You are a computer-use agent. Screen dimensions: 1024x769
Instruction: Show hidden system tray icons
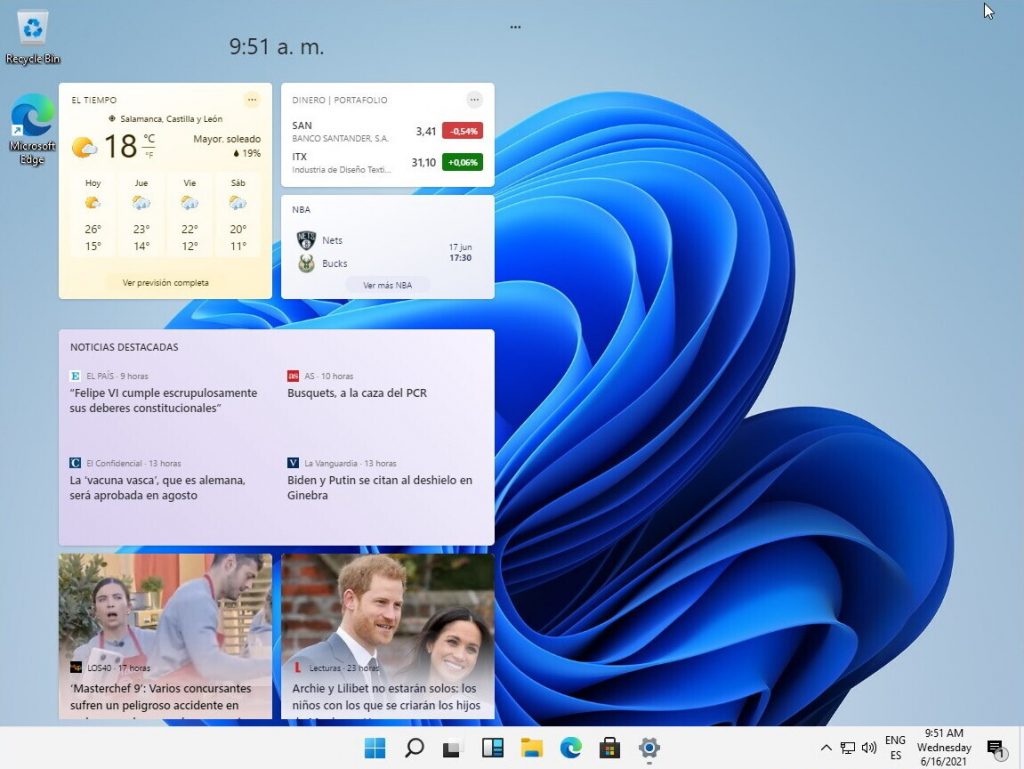click(826, 748)
